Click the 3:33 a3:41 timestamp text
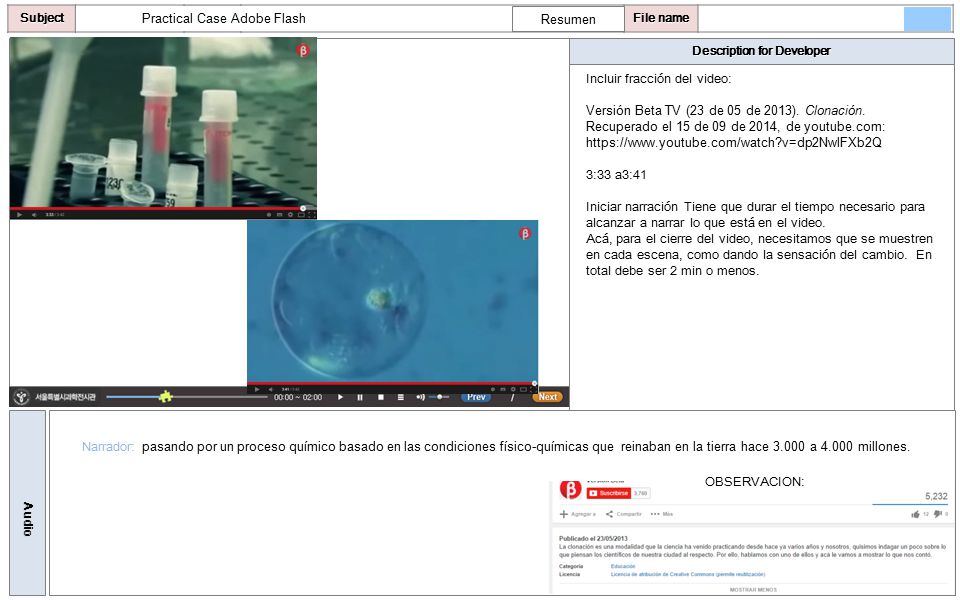960x600 pixels. 616,174
